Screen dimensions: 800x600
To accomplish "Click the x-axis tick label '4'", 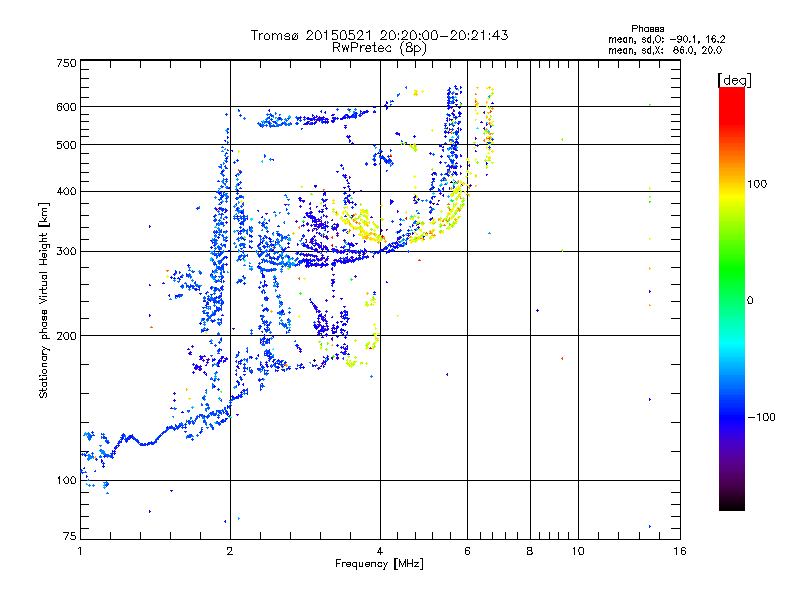I will 380,551.
